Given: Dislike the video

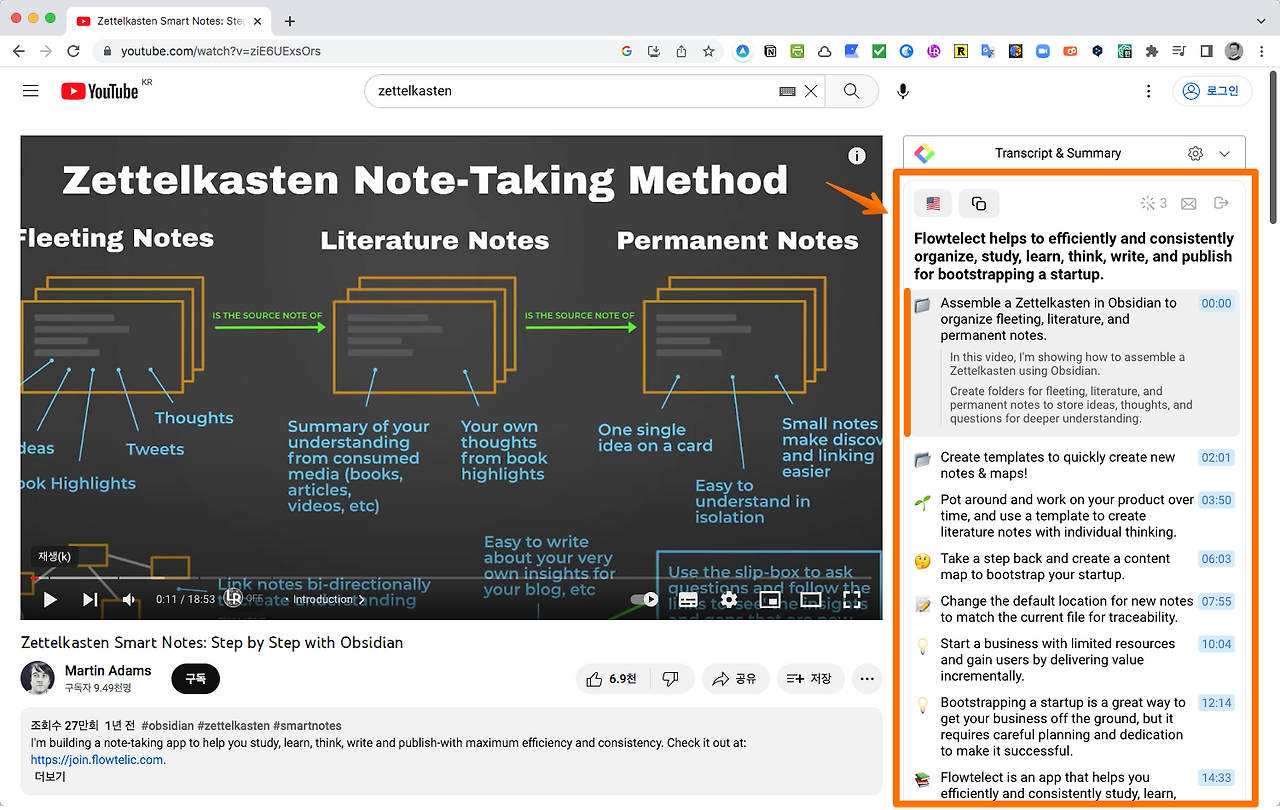Looking at the screenshot, I should click(x=671, y=679).
